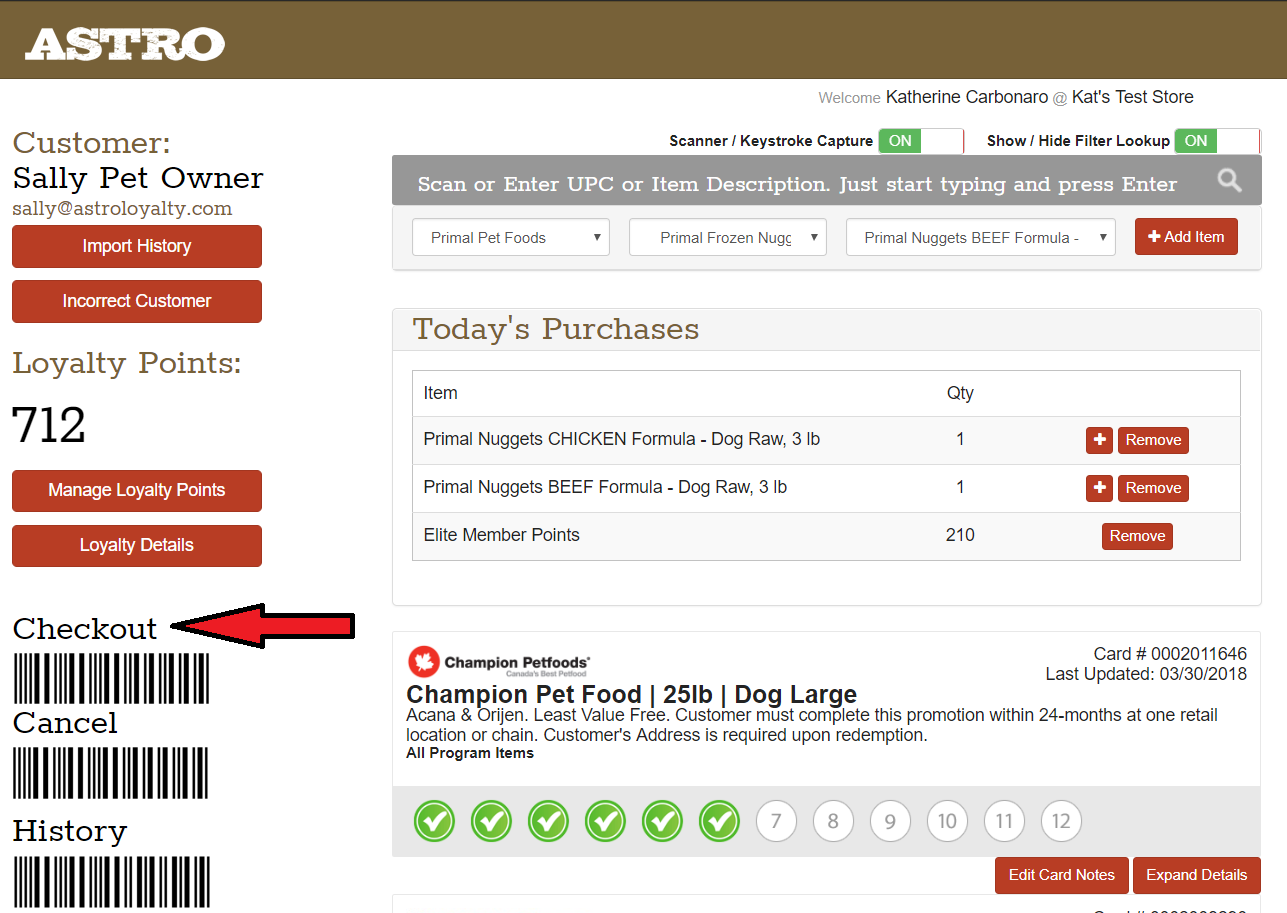Click Incorrect Customer button
Viewport: 1287px width, 913px height.
click(137, 301)
